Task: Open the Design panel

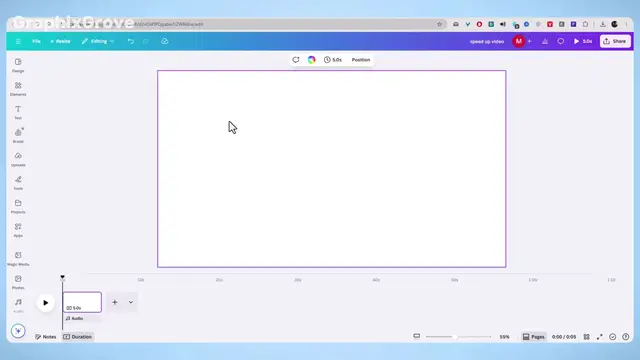Action: (18, 65)
